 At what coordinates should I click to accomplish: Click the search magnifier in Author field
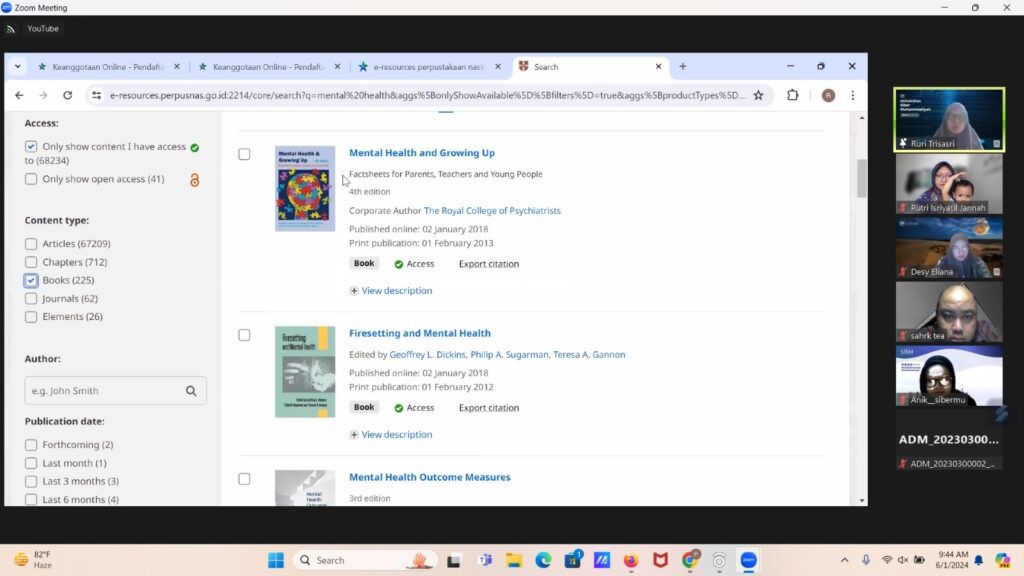[x=191, y=391]
